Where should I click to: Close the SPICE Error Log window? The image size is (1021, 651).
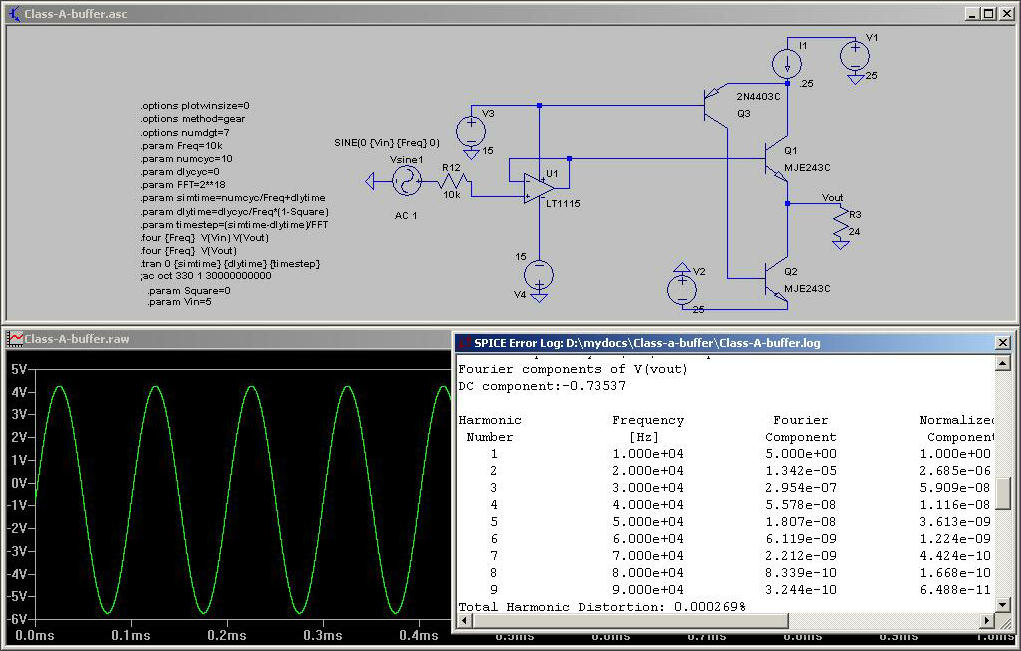[1003, 342]
